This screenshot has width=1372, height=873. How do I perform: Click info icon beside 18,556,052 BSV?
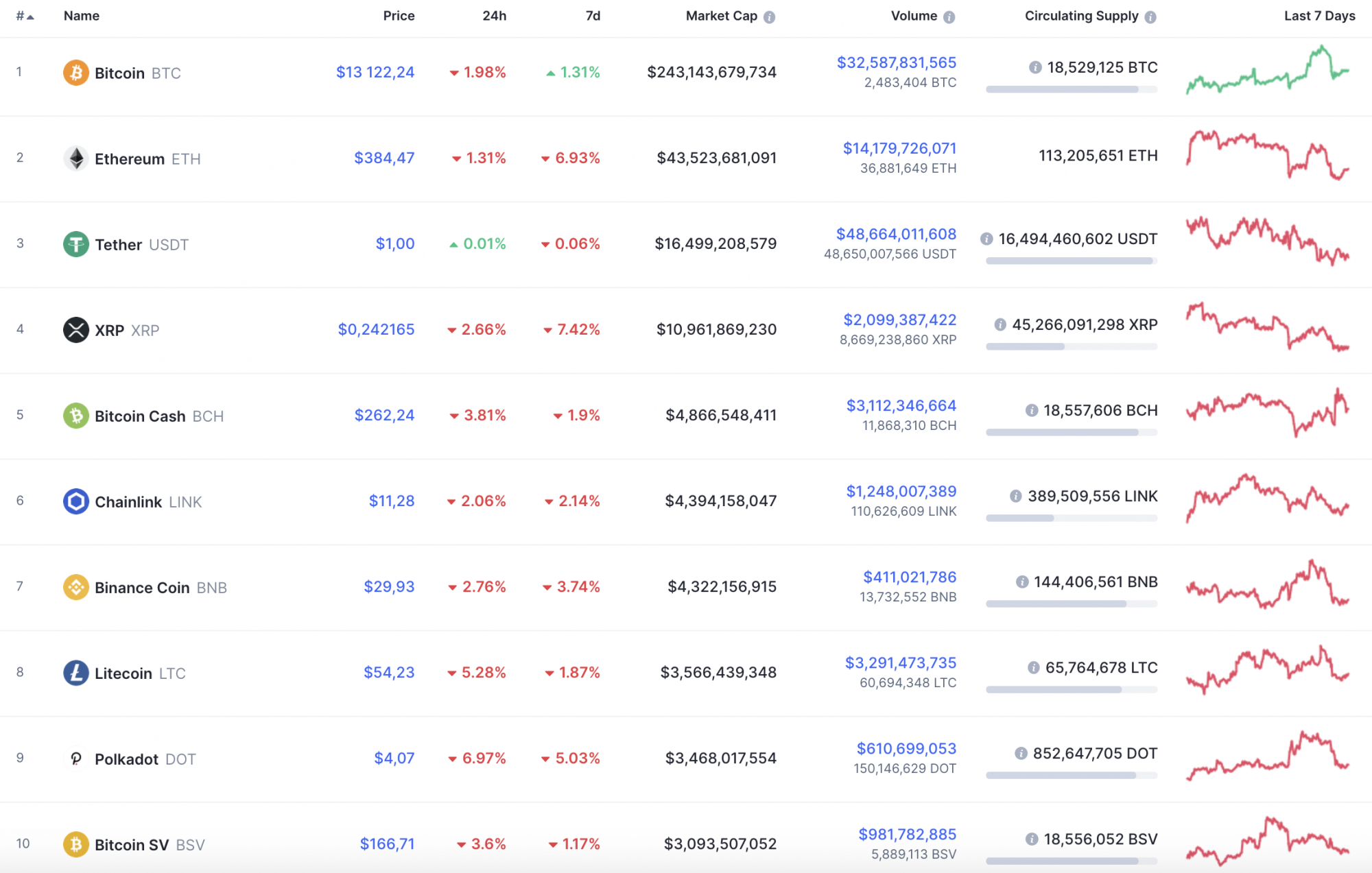point(1032,839)
